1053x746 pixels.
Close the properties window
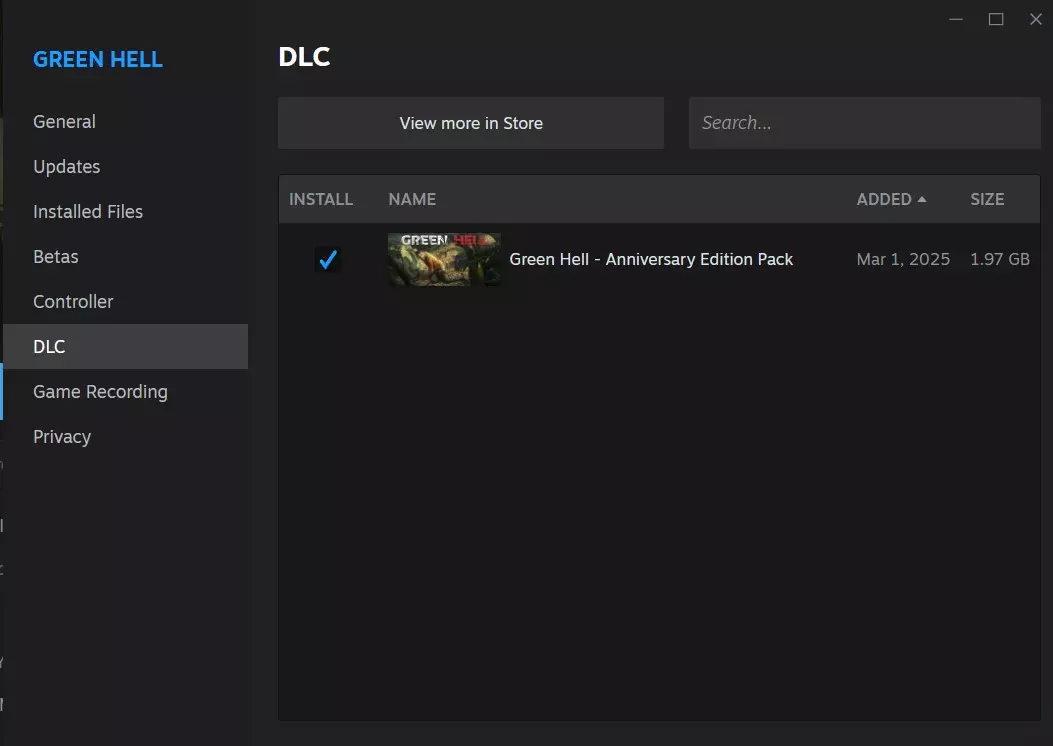point(1036,19)
